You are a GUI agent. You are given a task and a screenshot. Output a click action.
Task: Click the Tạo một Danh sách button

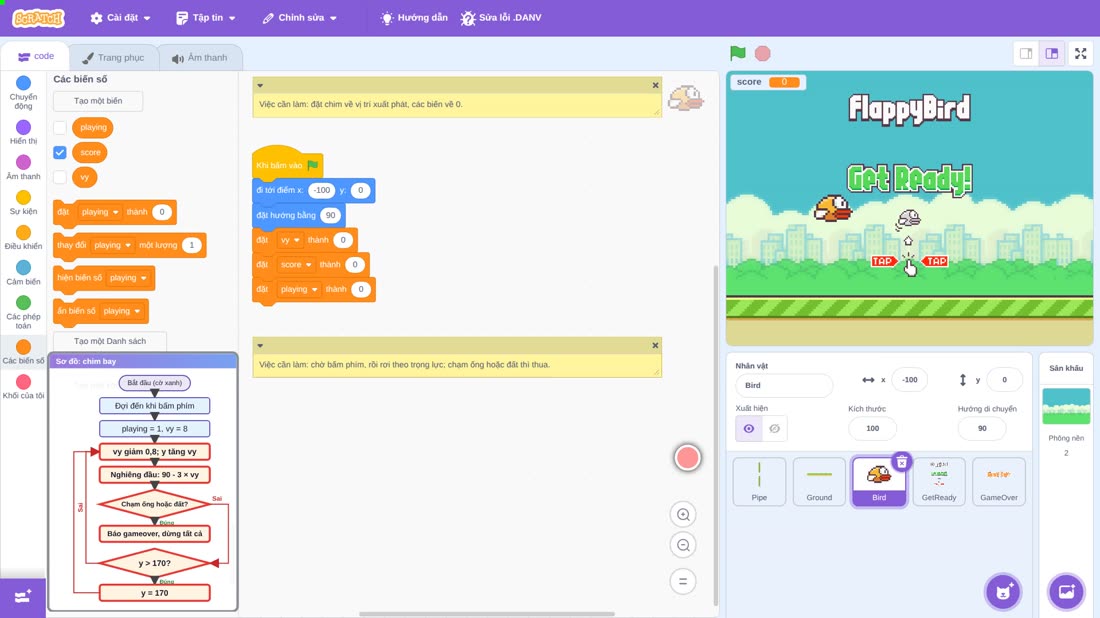109,341
